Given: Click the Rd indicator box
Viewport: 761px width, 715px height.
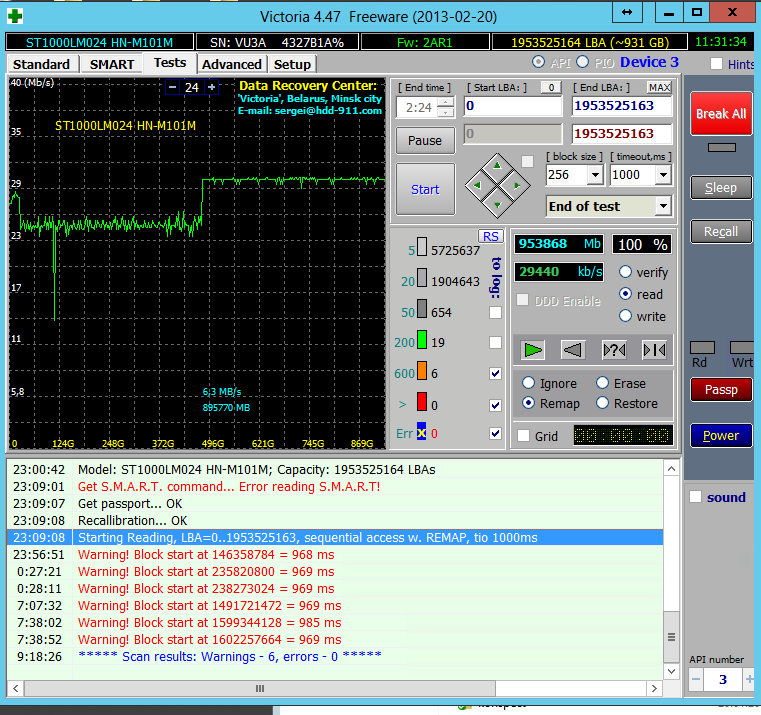Looking at the screenshot, I should tap(702, 348).
